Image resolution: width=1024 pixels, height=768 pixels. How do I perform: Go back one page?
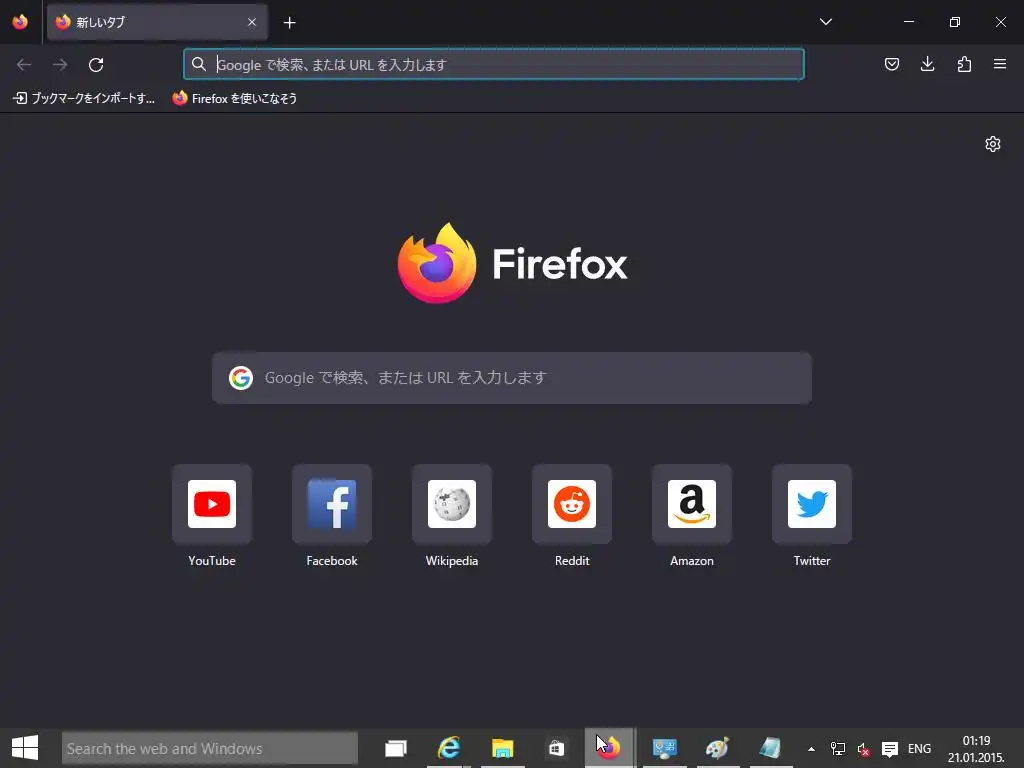(x=24, y=65)
